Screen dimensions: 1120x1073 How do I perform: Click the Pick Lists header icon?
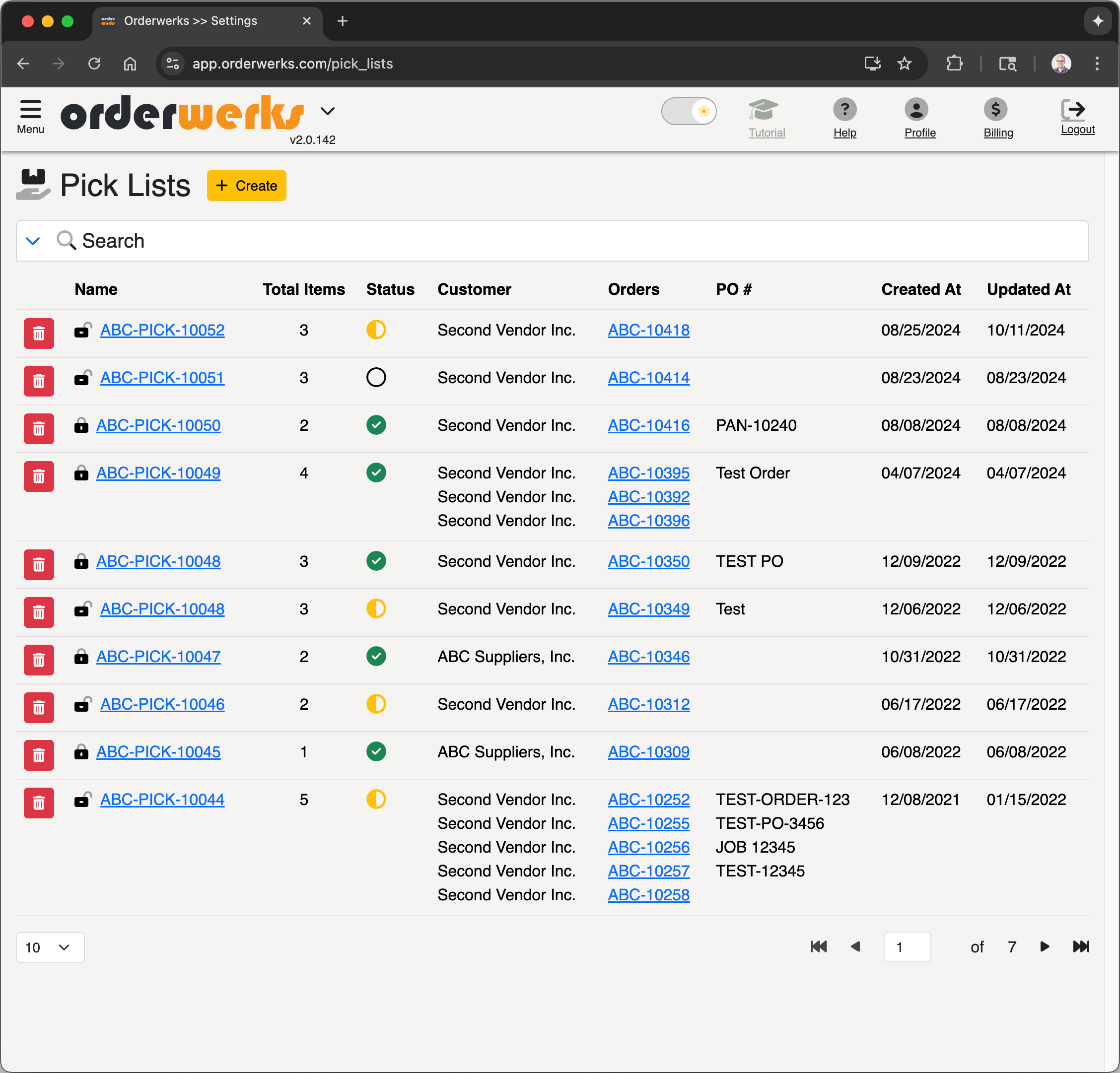pos(33,185)
